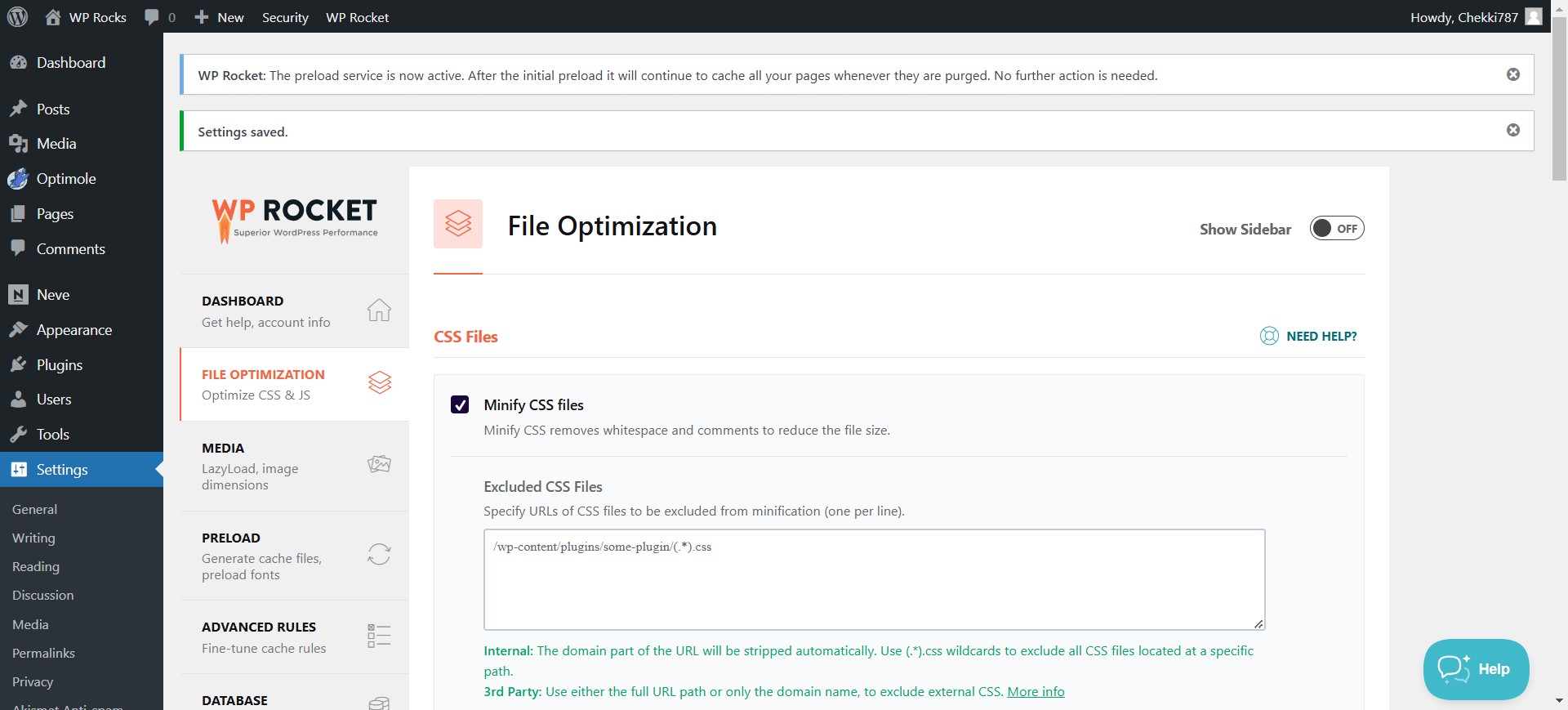Click the Pages icon
The height and width of the screenshot is (710, 1568).
click(x=18, y=213)
